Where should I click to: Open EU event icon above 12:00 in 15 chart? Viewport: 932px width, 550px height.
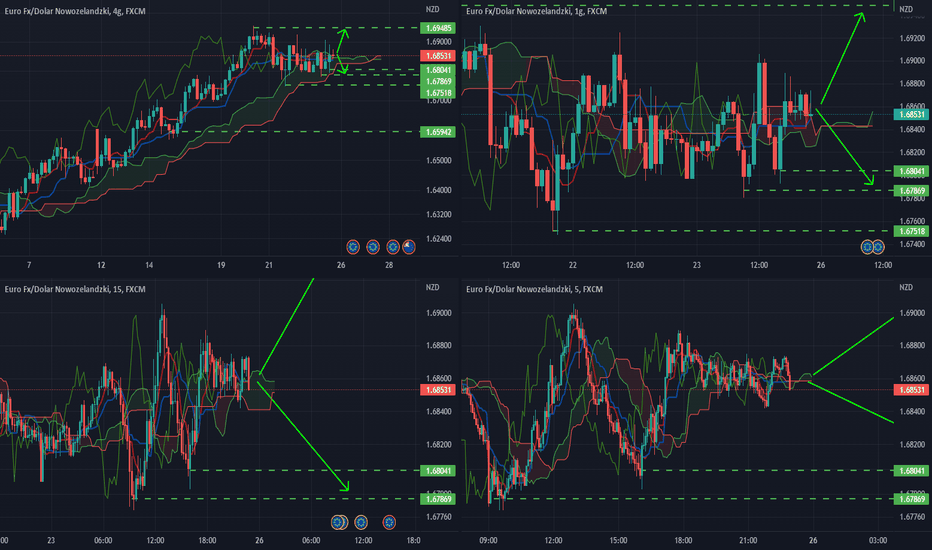(x=361, y=522)
